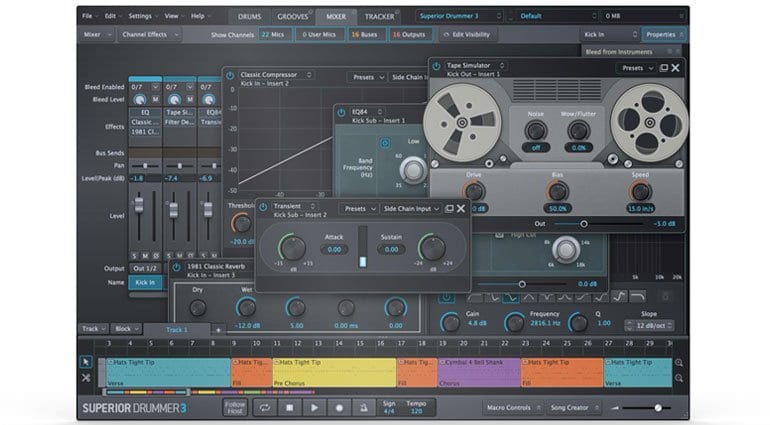Image resolution: width=770 pixels, height=425 pixels.
Task: Open Song Creator
Action: click(572, 408)
